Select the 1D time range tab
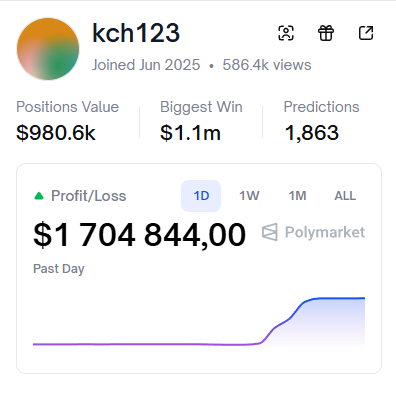The height and width of the screenshot is (405, 396). 201,196
